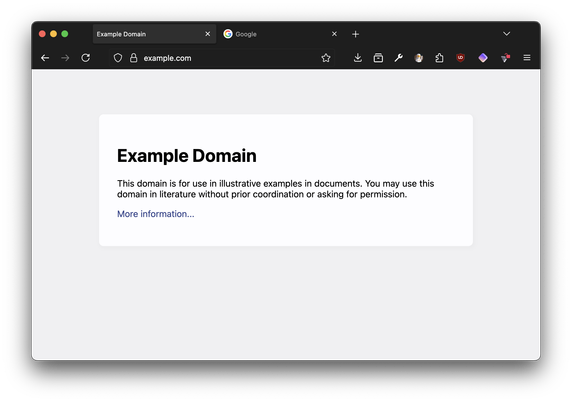
Task: Switch to the Example Domain tab
Action: [154, 34]
